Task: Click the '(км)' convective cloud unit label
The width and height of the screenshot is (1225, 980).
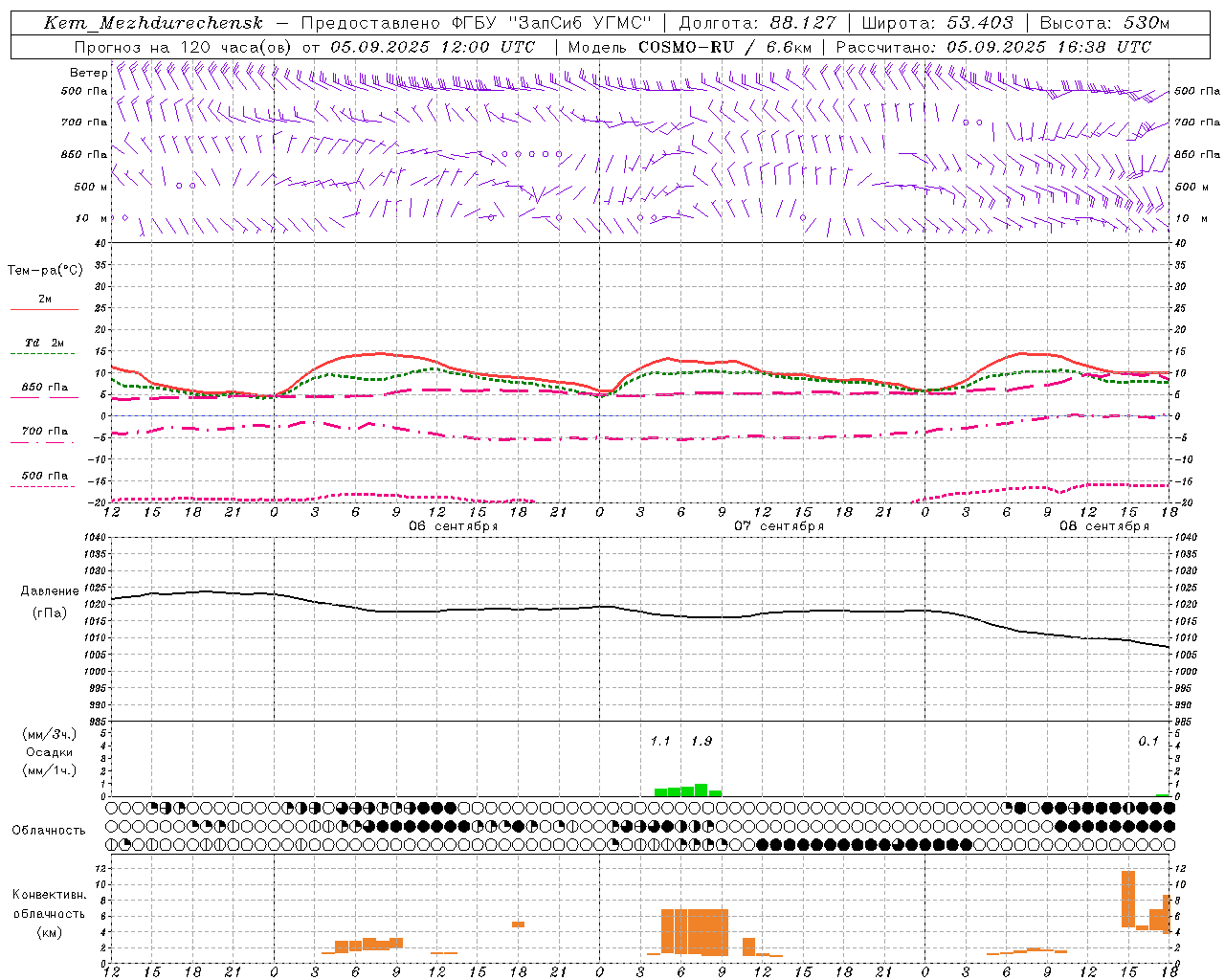Action: (49, 932)
